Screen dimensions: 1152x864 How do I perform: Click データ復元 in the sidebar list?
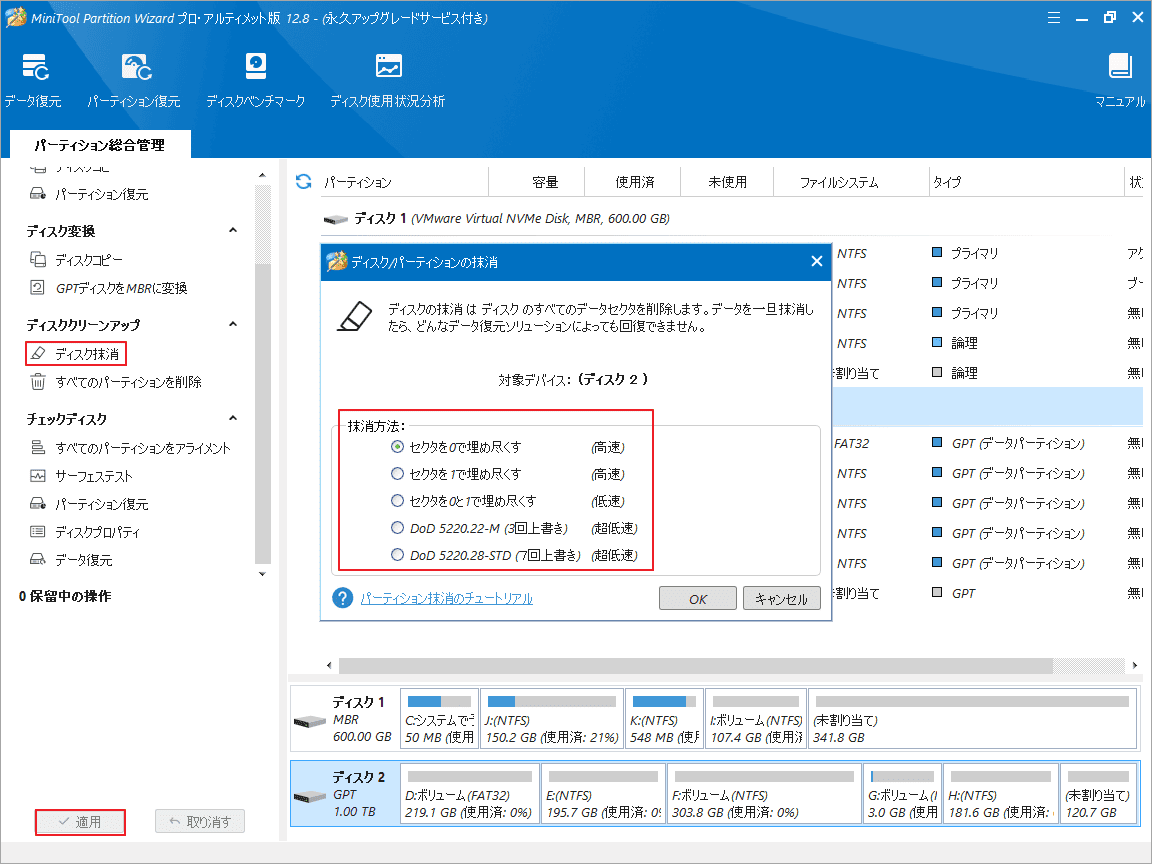pos(71,560)
